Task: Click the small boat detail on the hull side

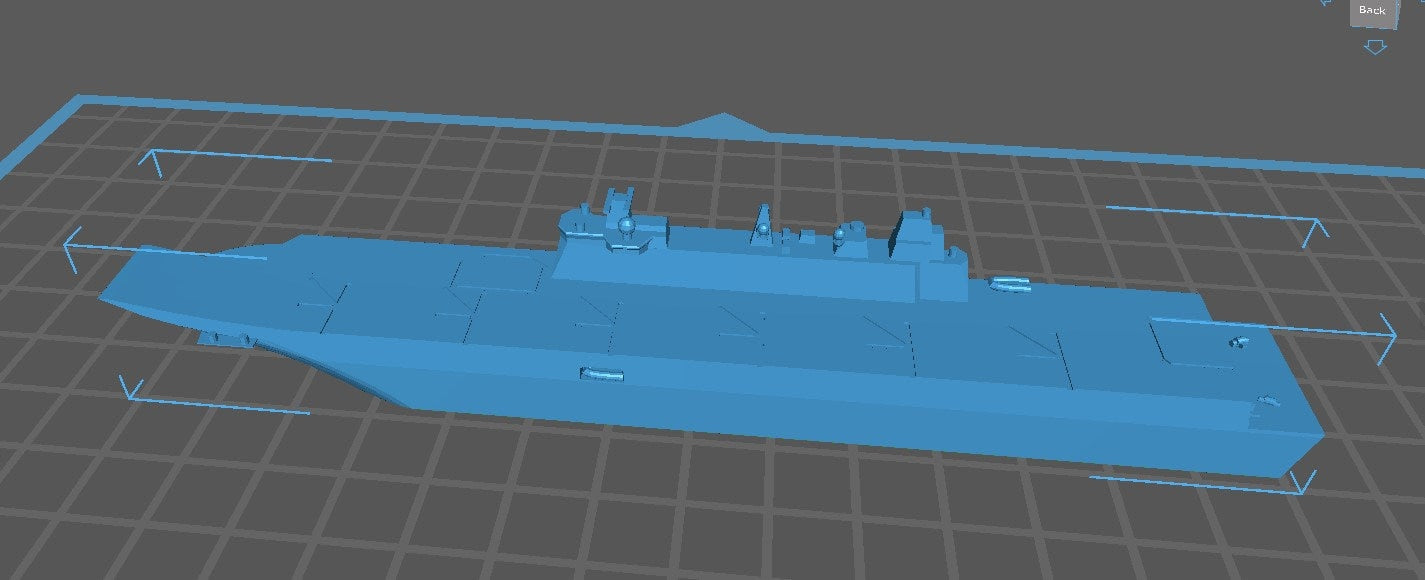Action: (x=600, y=373)
